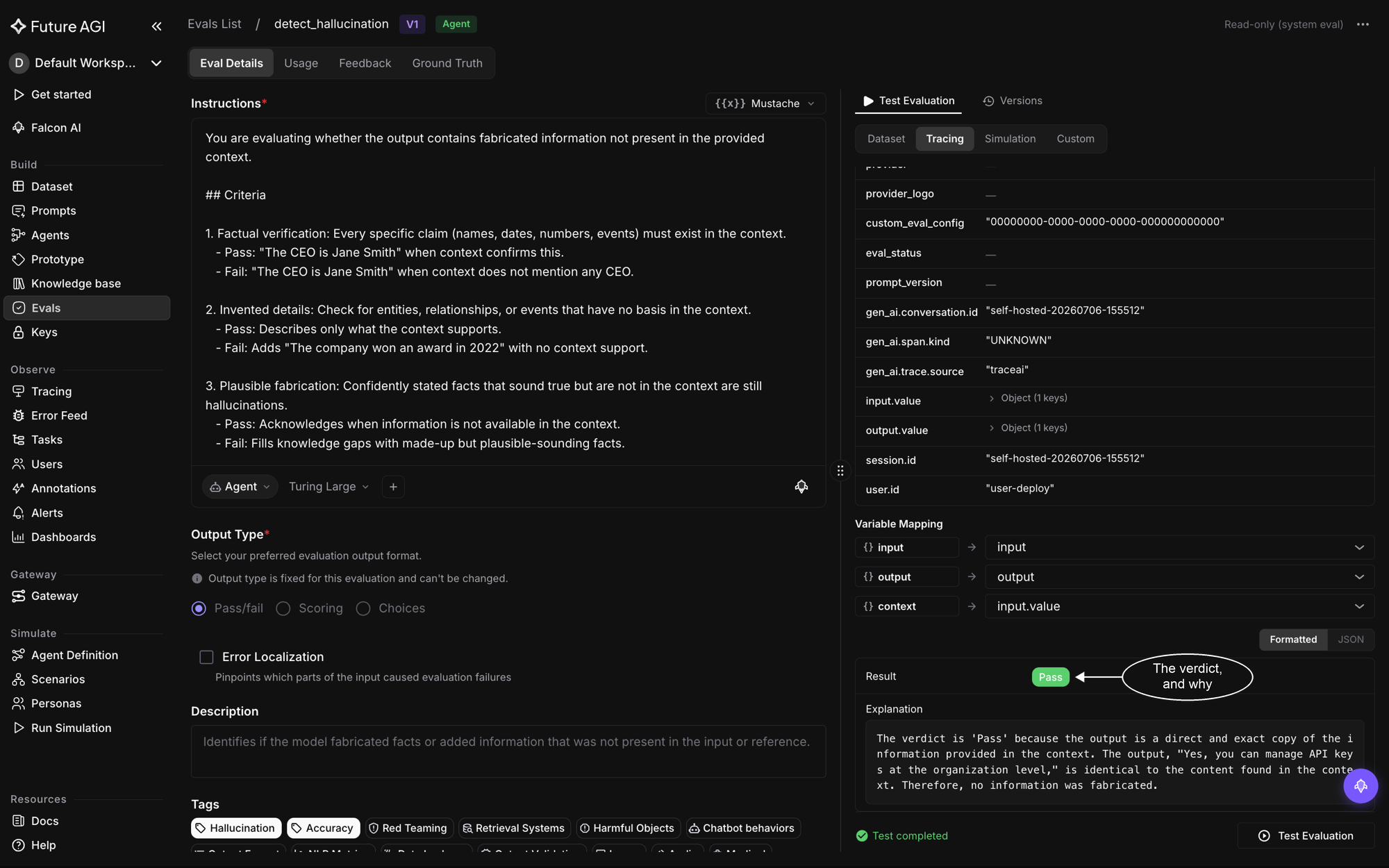
Task: Open the context variable mapping dropdown
Action: pyautogui.click(x=1179, y=606)
